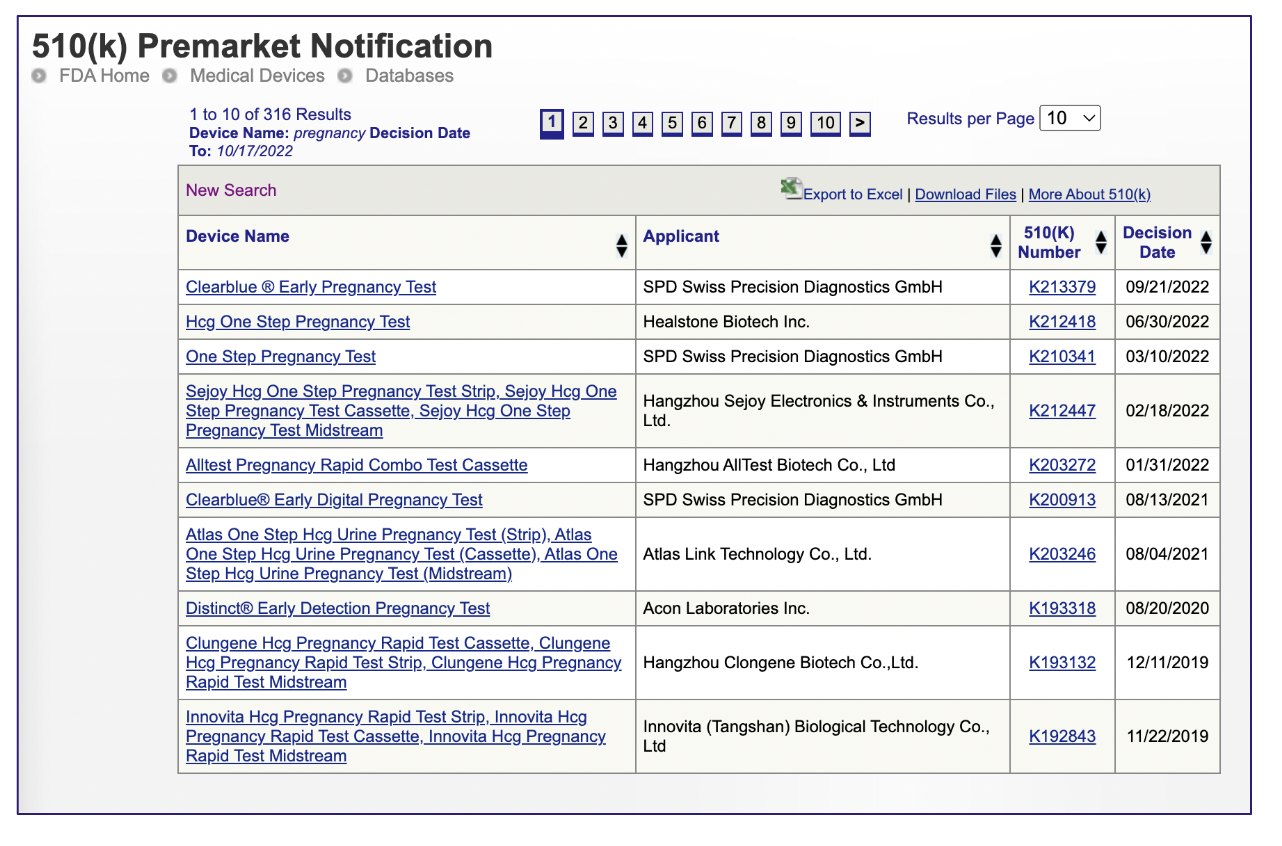Click the FDA Home breadcrumb arrow icon

38,75
